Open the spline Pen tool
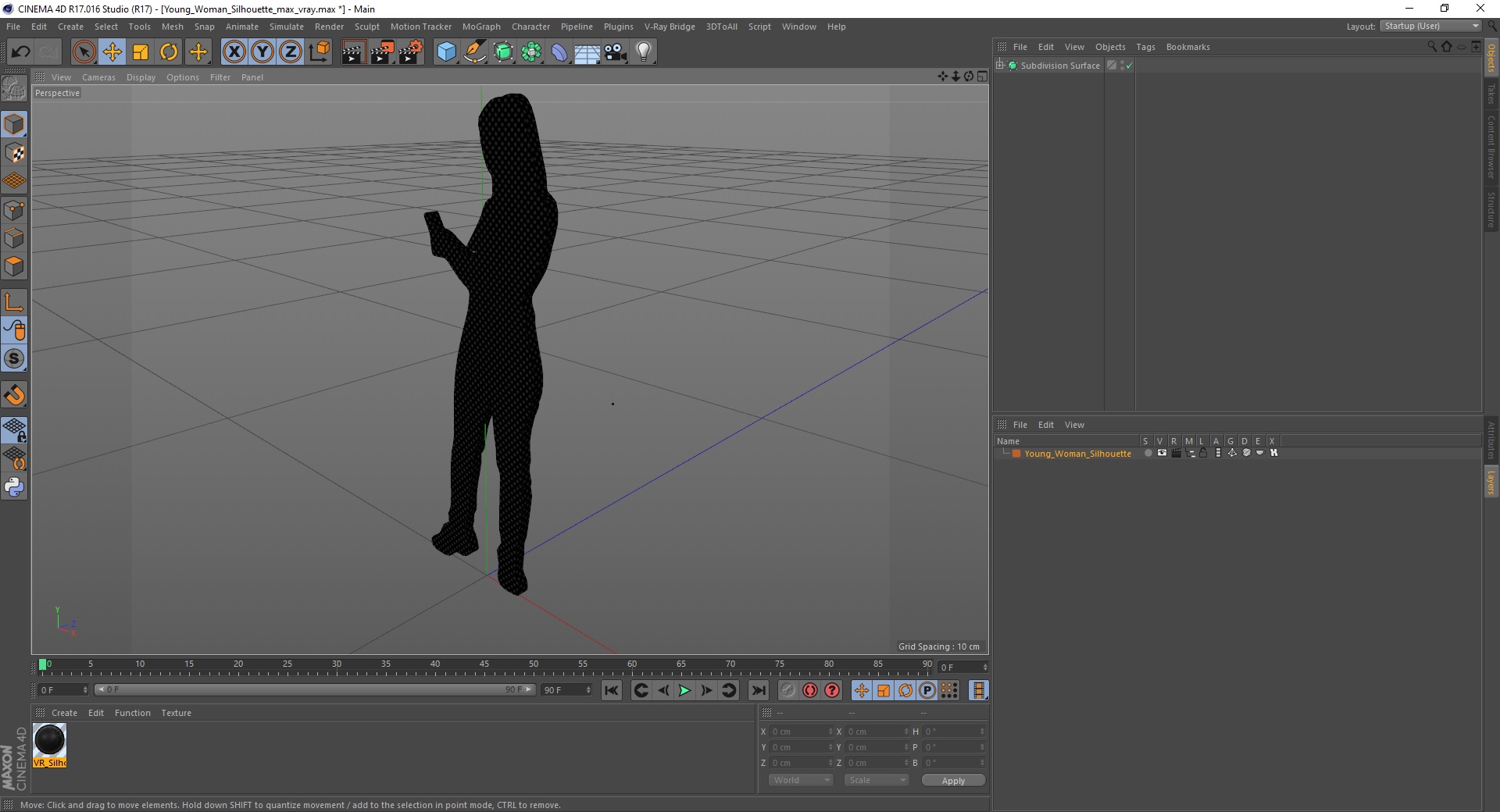This screenshot has height=812, width=1500. 475,52
